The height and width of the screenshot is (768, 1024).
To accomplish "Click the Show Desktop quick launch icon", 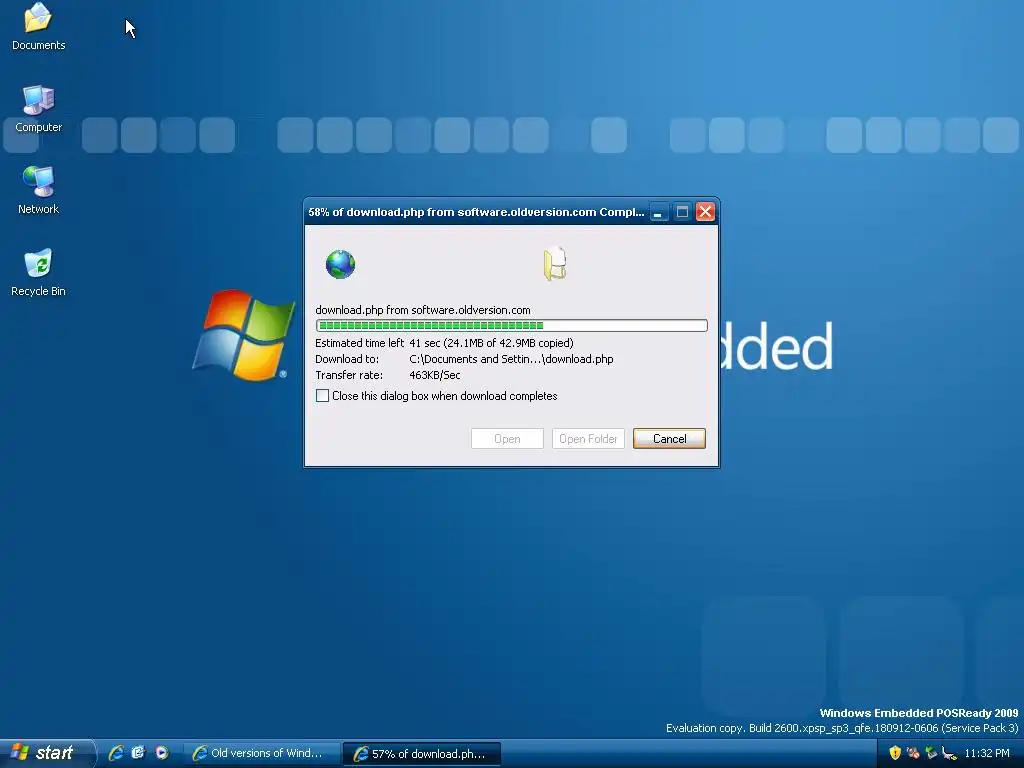I will coord(138,753).
